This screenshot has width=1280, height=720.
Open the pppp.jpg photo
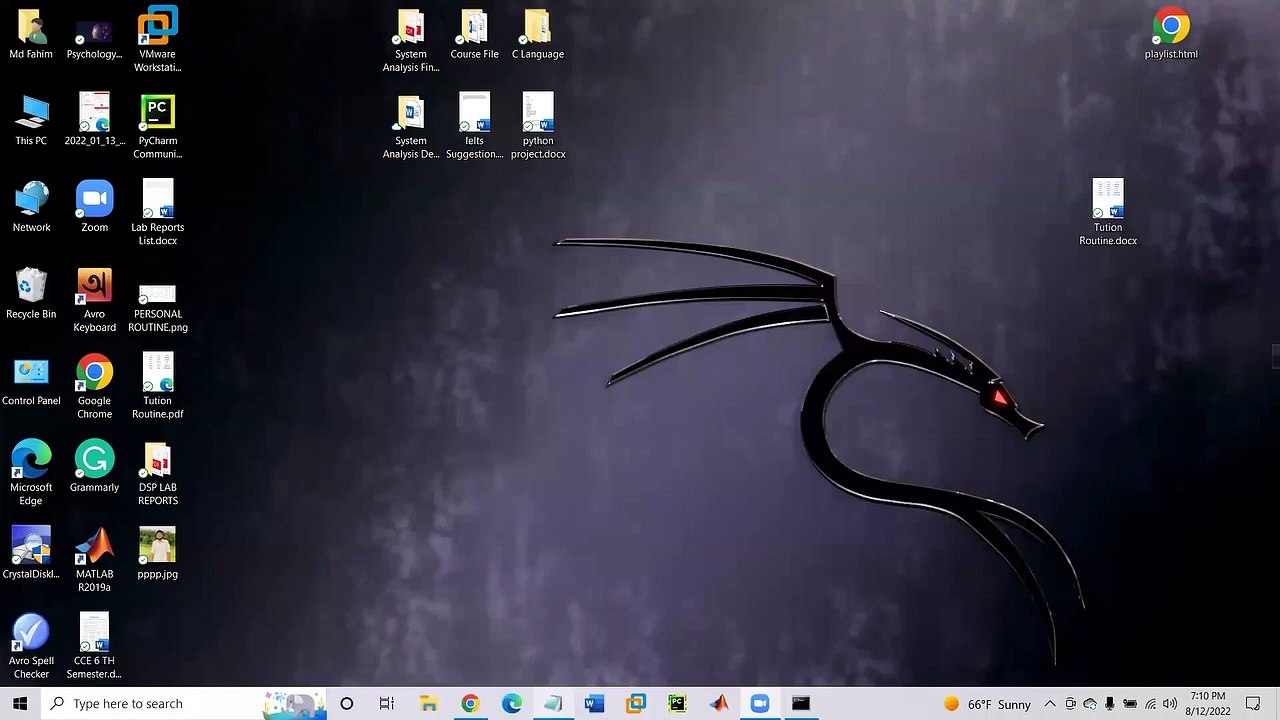(x=158, y=554)
